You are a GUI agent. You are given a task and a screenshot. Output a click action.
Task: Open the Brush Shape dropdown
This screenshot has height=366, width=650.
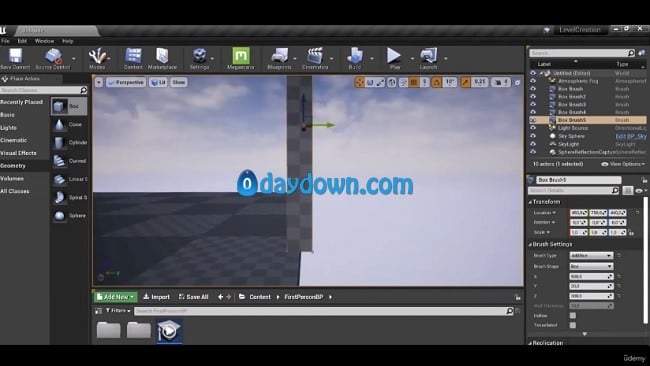coord(591,266)
